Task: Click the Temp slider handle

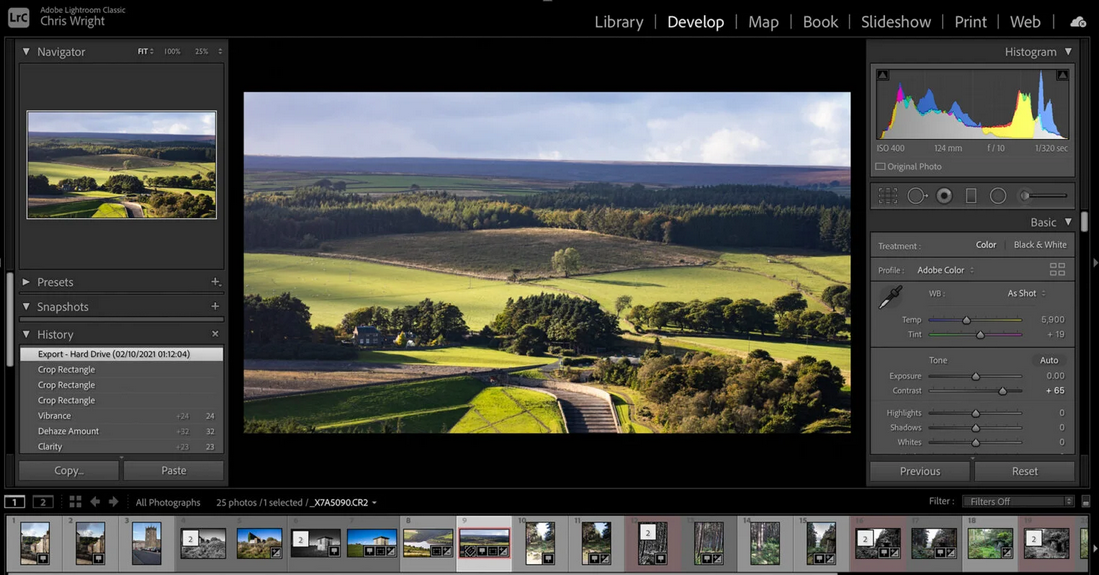Action: coord(967,320)
